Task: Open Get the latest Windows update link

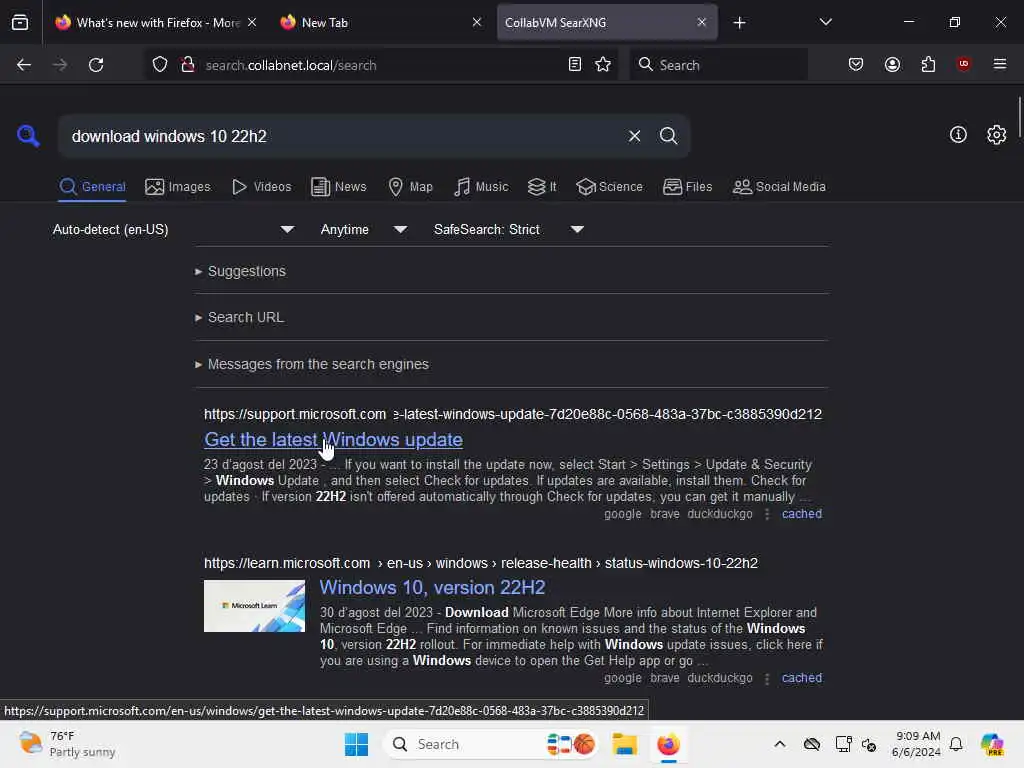Action: pyautogui.click(x=333, y=440)
